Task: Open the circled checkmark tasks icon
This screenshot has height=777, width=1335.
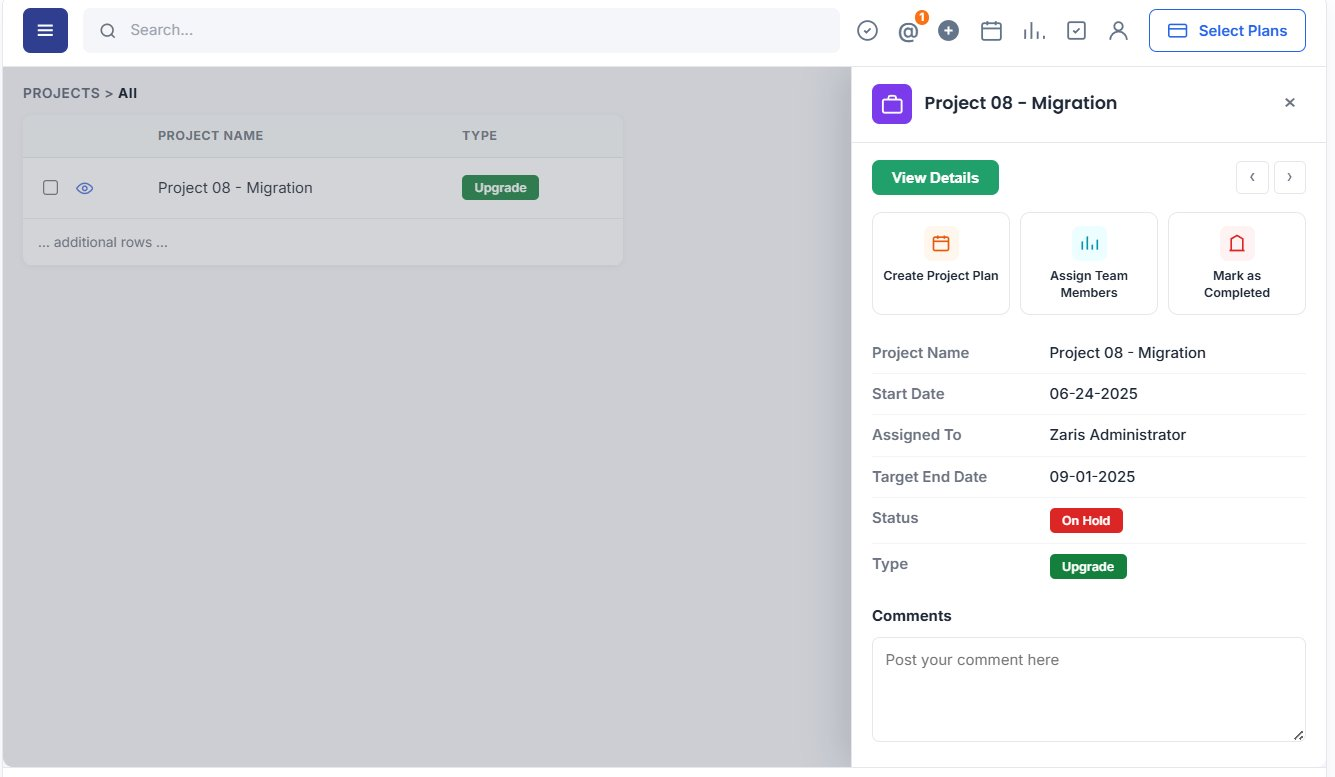Action: (x=868, y=31)
